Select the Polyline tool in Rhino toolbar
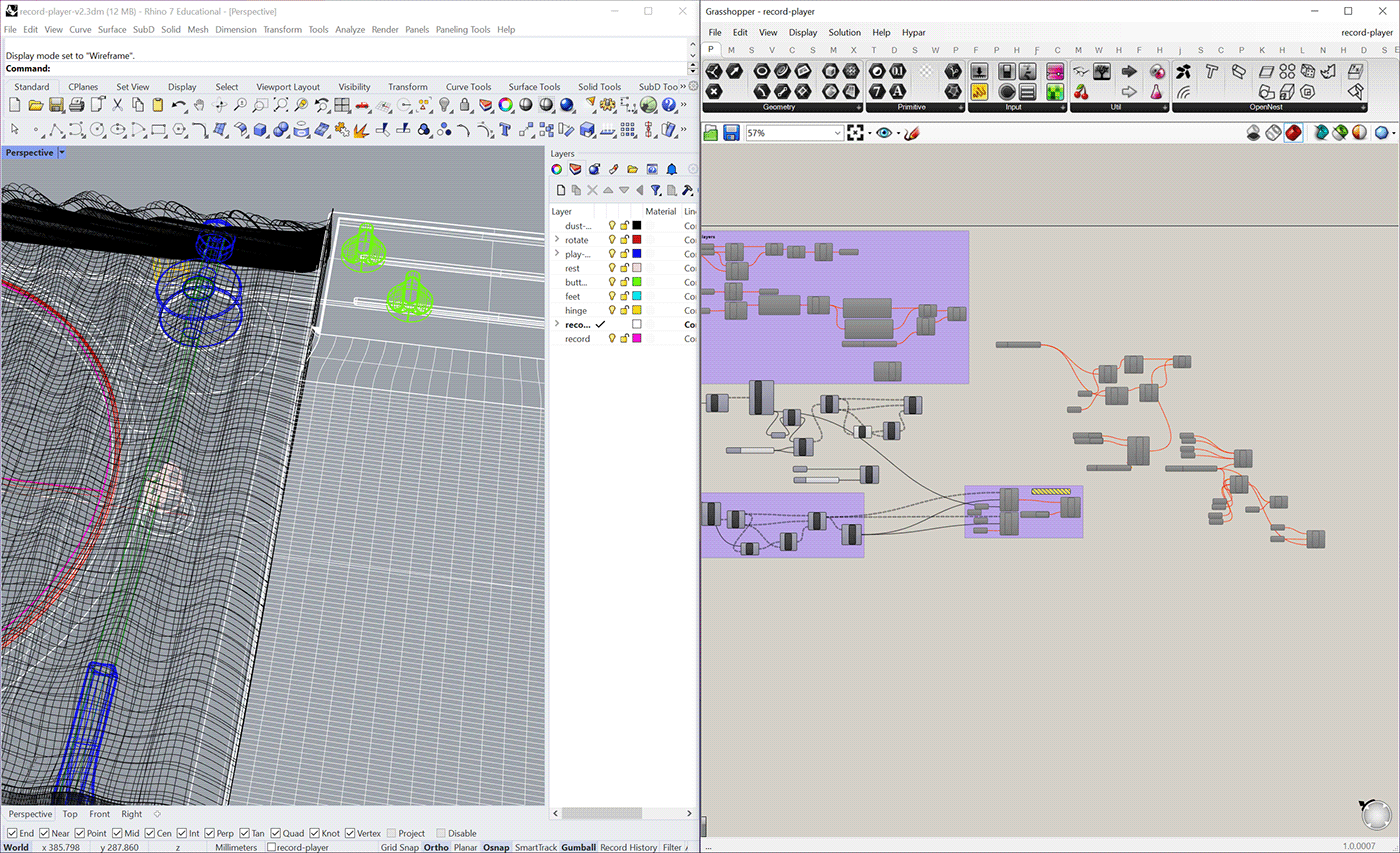1400x853 pixels. 56,129
